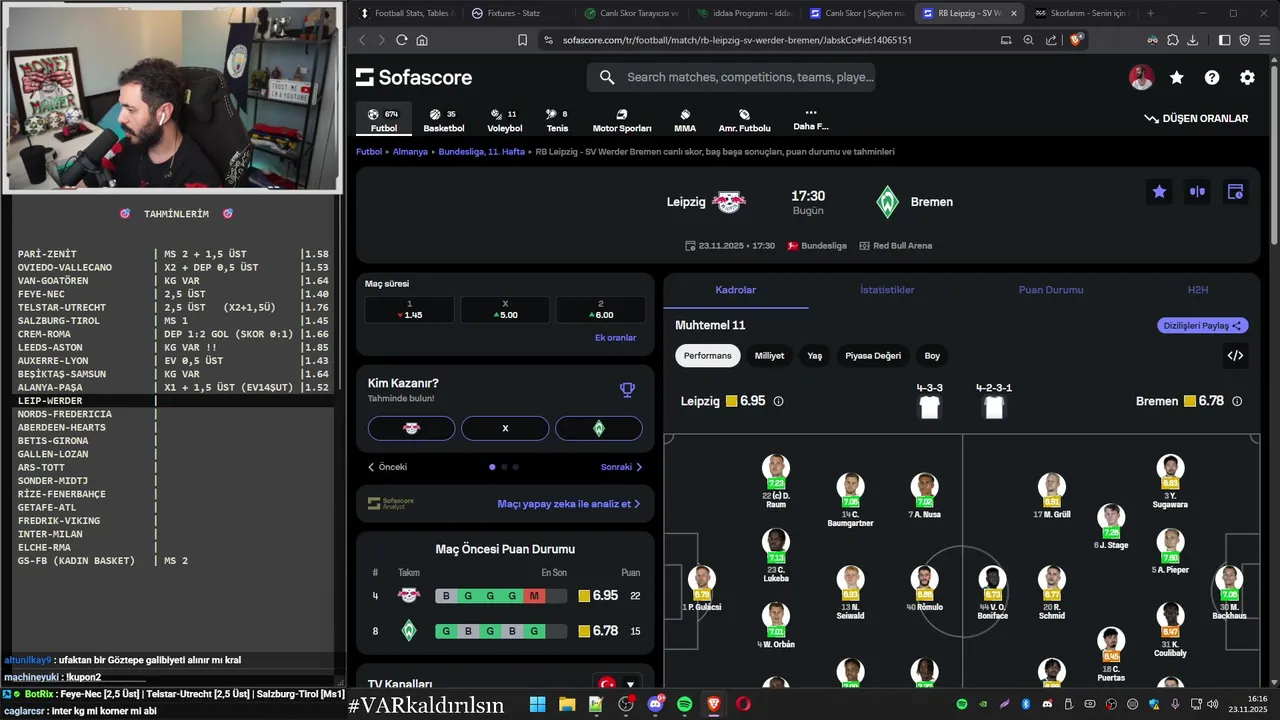Open the browser extensions puzzle icon
The image size is (1280, 720).
1172,40
